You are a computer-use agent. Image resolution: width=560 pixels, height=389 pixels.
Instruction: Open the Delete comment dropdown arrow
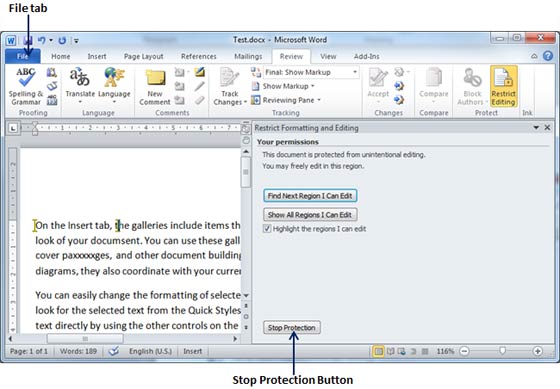188,73
